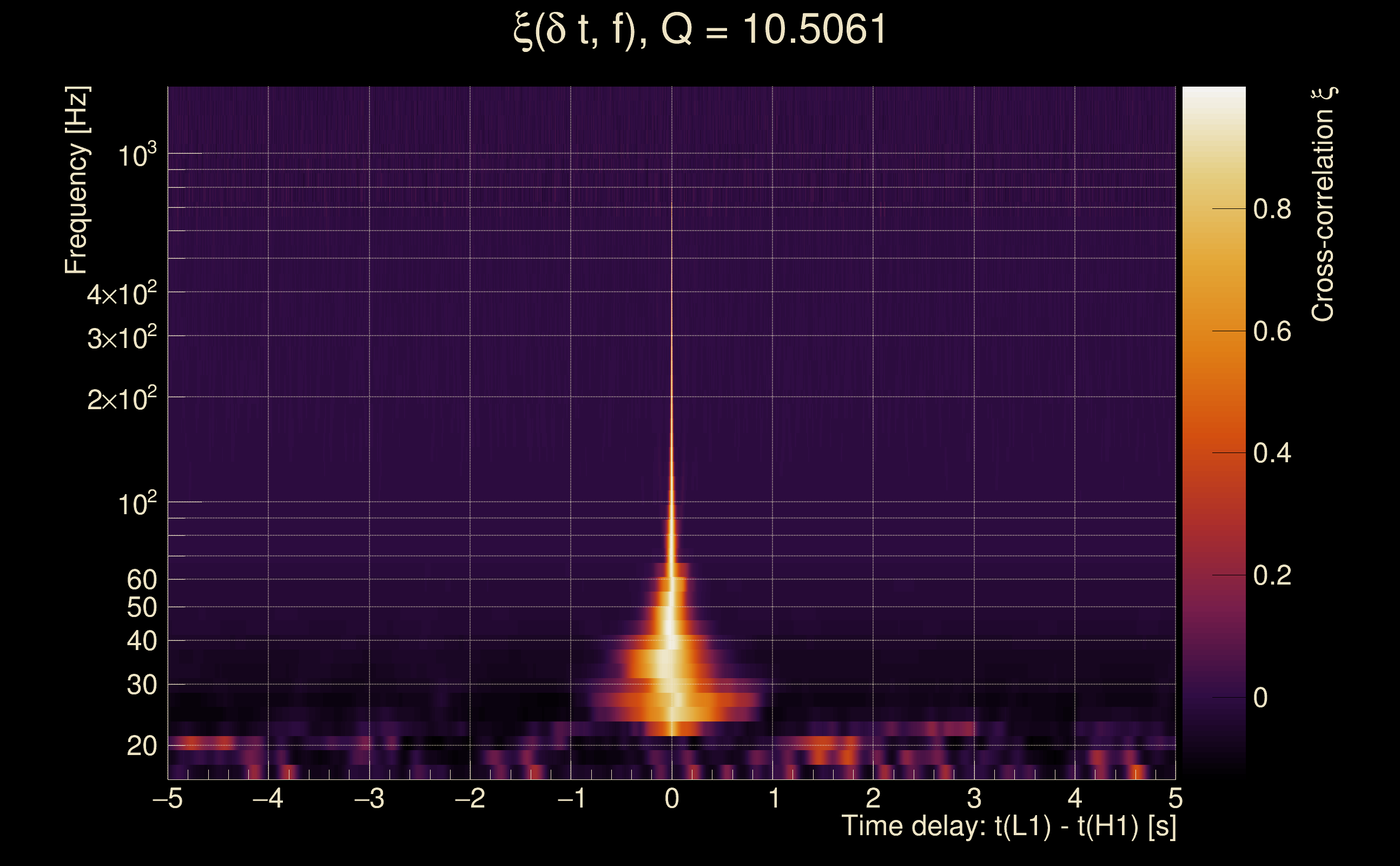1400x866 pixels.
Task: Click the 4×10² frequency tick label
Action: click(x=121, y=294)
